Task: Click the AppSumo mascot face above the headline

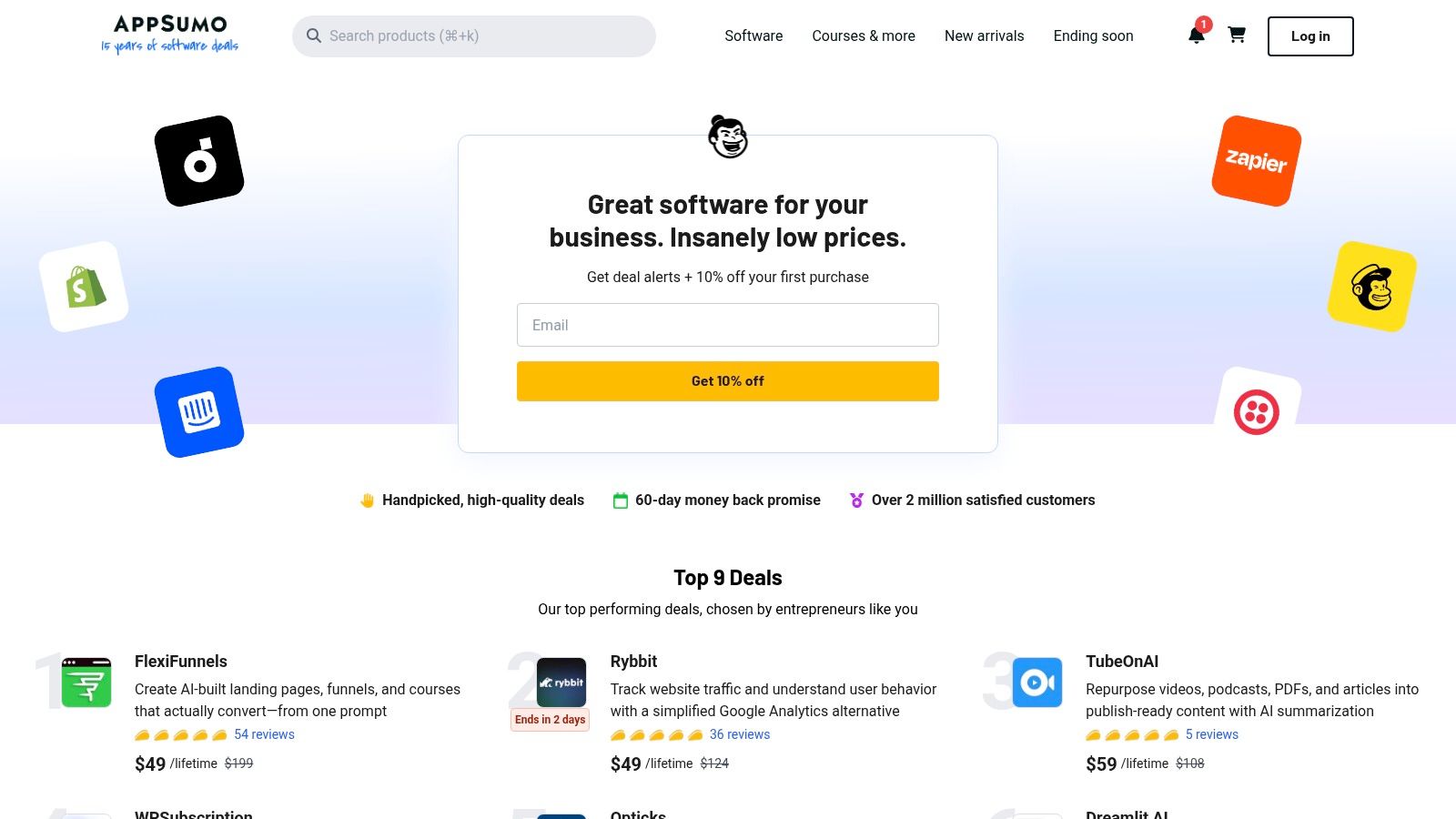Action: pos(727,137)
